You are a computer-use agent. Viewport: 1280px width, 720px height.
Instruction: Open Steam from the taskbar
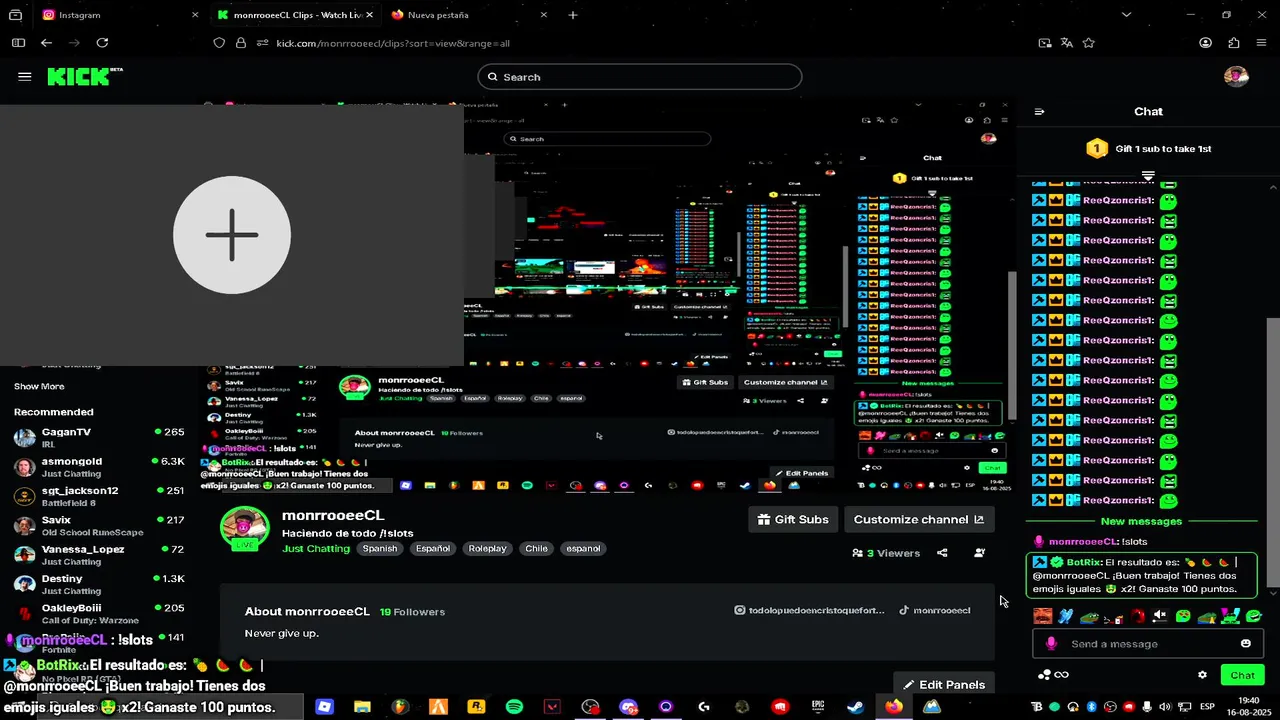pyautogui.click(x=856, y=707)
